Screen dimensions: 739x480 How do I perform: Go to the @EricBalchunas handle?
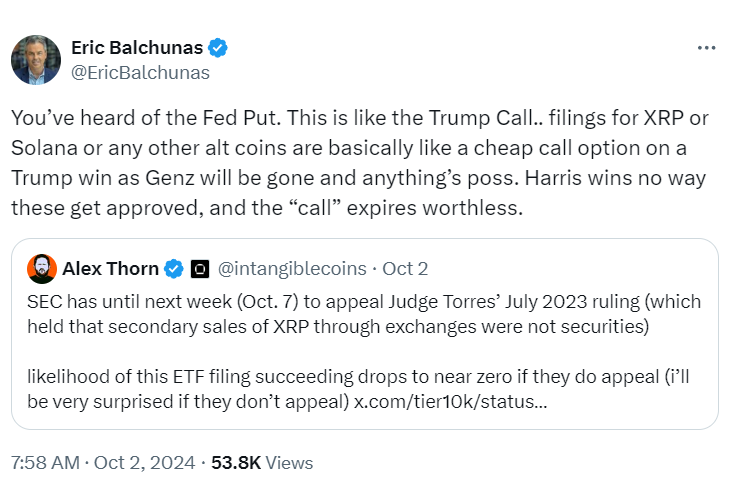pyautogui.click(x=141, y=72)
